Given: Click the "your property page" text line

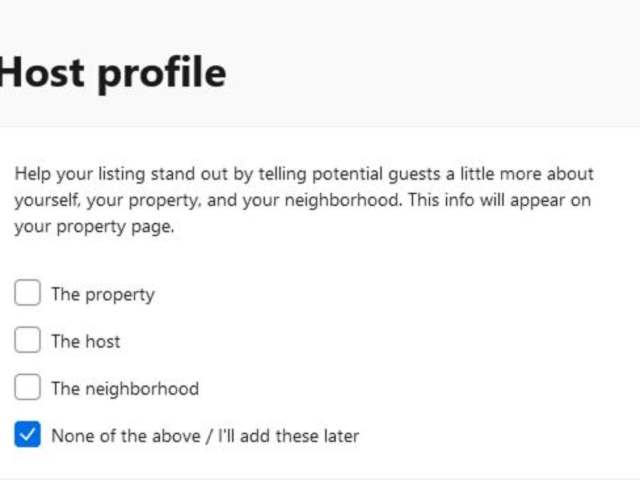Looking at the screenshot, I should tap(94, 227).
